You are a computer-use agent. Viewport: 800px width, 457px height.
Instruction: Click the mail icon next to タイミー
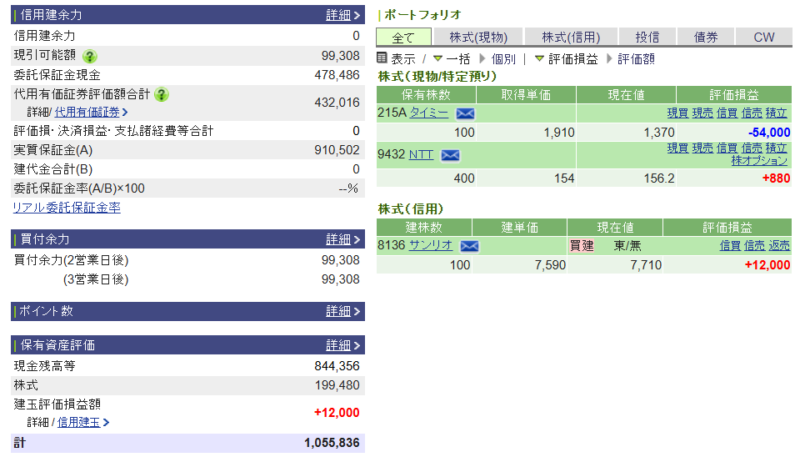(x=465, y=114)
